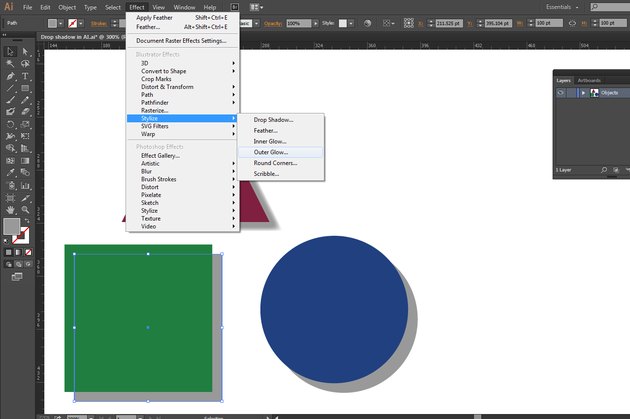630x419 pixels.
Task: Select the Paintbrush tool
Action: 10,100
